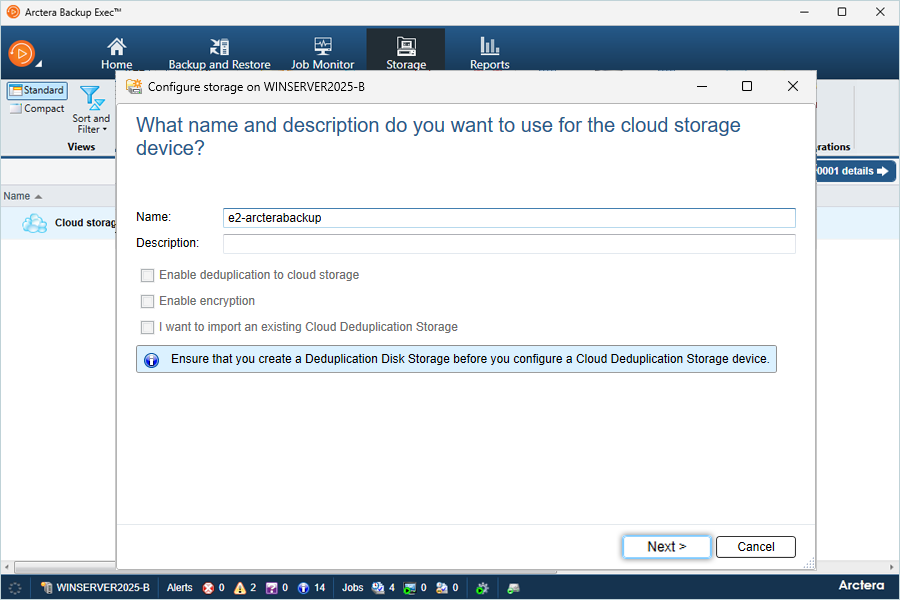
Task: Cancel the storage configuration wizard
Action: pyautogui.click(x=756, y=547)
